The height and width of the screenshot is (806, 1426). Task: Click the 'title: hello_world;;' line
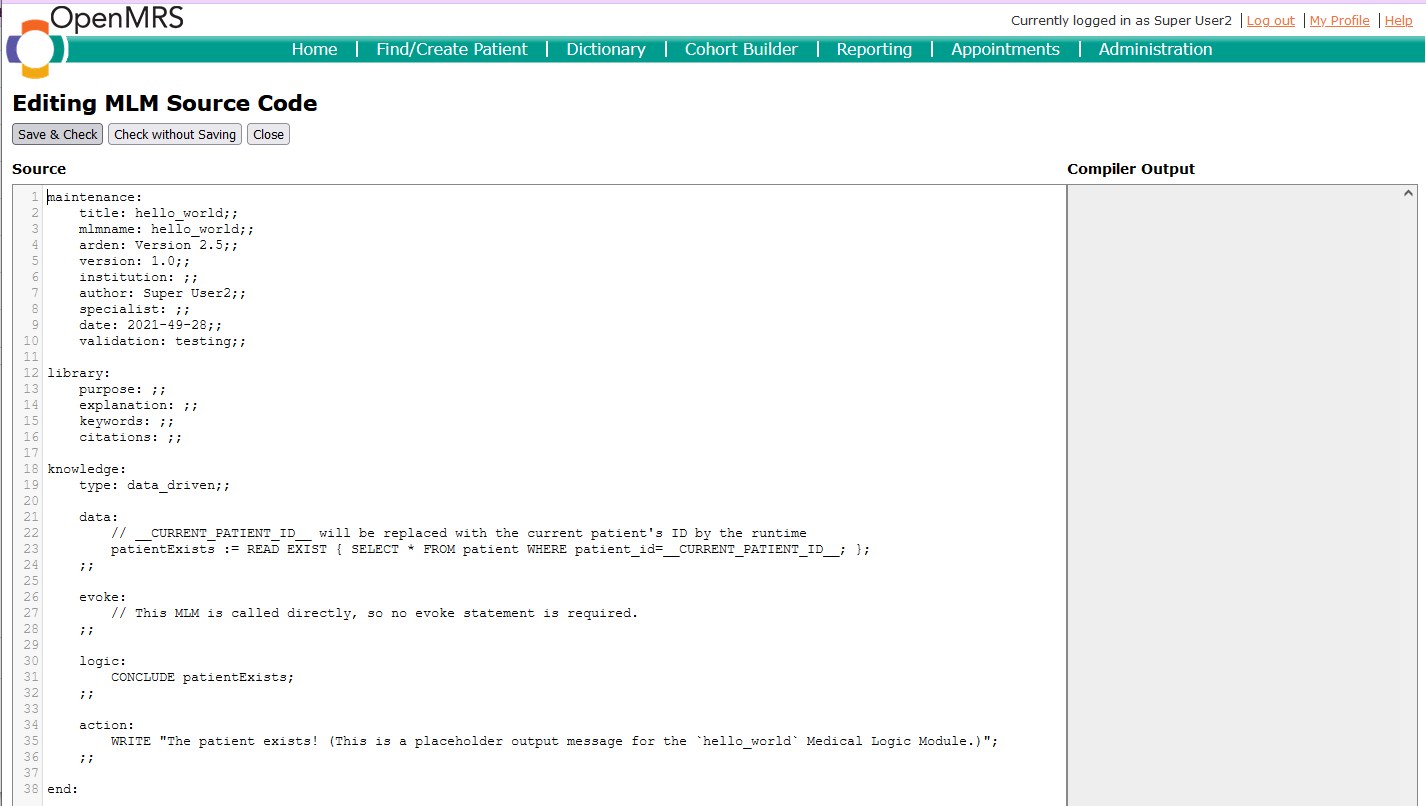click(159, 213)
